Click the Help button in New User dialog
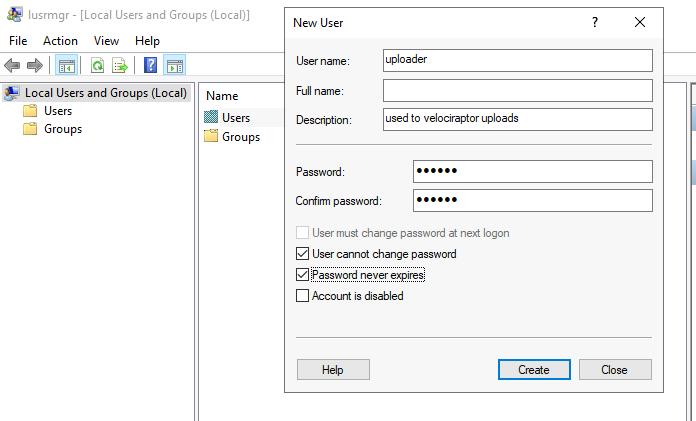 pyautogui.click(x=333, y=370)
